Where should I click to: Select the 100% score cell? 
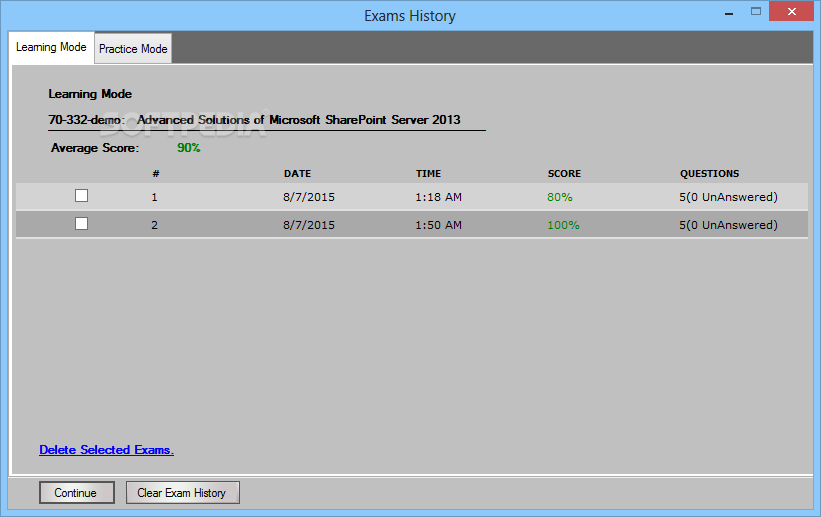pyautogui.click(x=563, y=225)
